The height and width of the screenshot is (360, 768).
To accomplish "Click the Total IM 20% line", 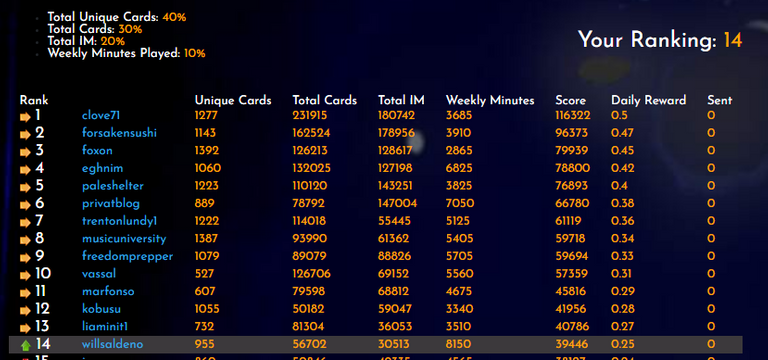I will (x=86, y=41).
